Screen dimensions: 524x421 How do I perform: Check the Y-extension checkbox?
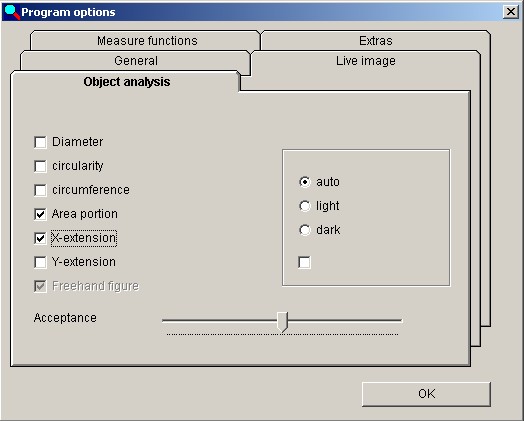(x=40, y=262)
